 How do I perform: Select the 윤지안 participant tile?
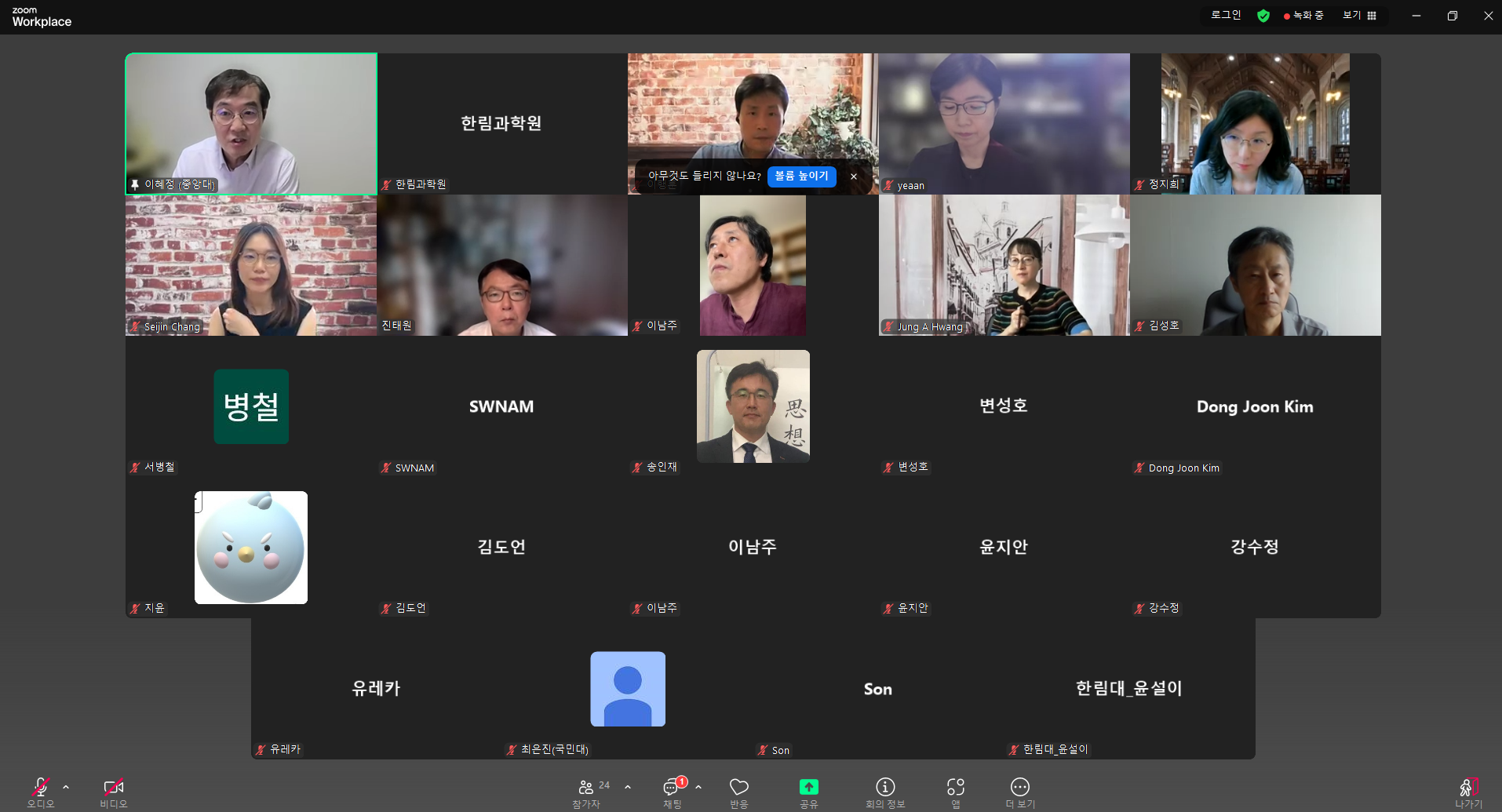tap(1004, 548)
